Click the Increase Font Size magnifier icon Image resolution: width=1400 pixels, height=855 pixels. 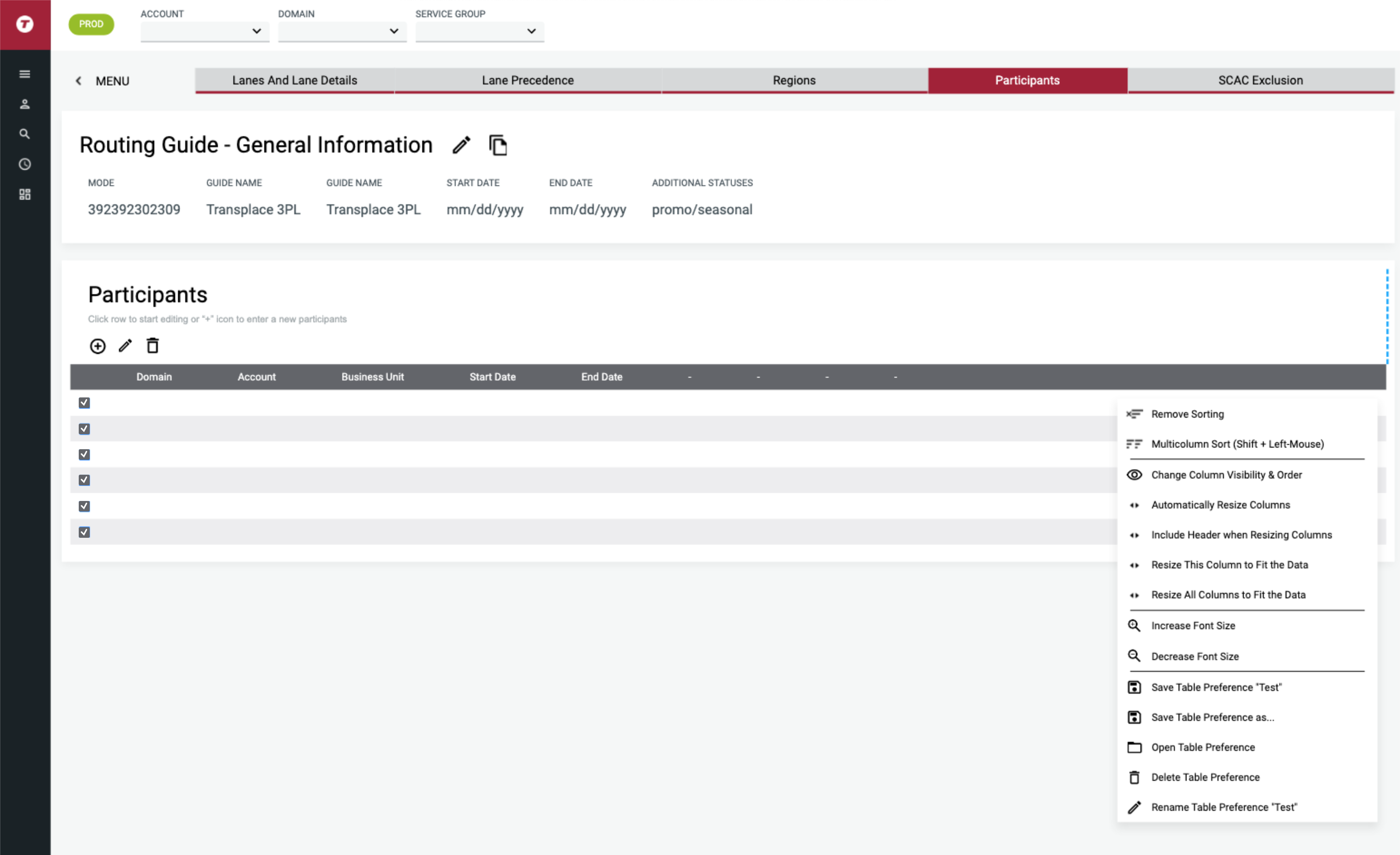(x=1134, y=626)
